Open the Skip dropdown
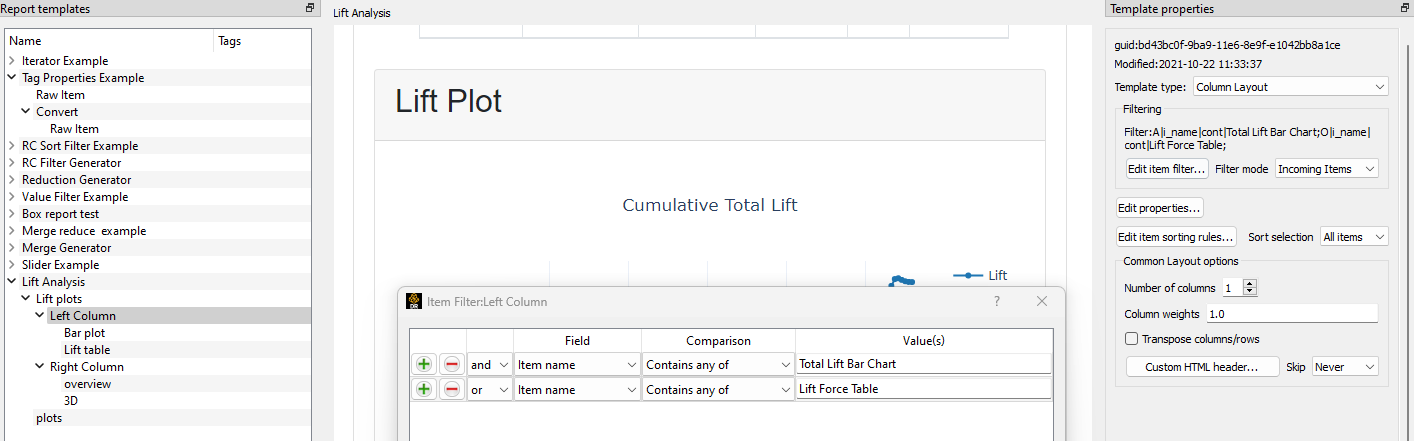This screenshot has width=1414, height=441. click(x=1345, y=367)
